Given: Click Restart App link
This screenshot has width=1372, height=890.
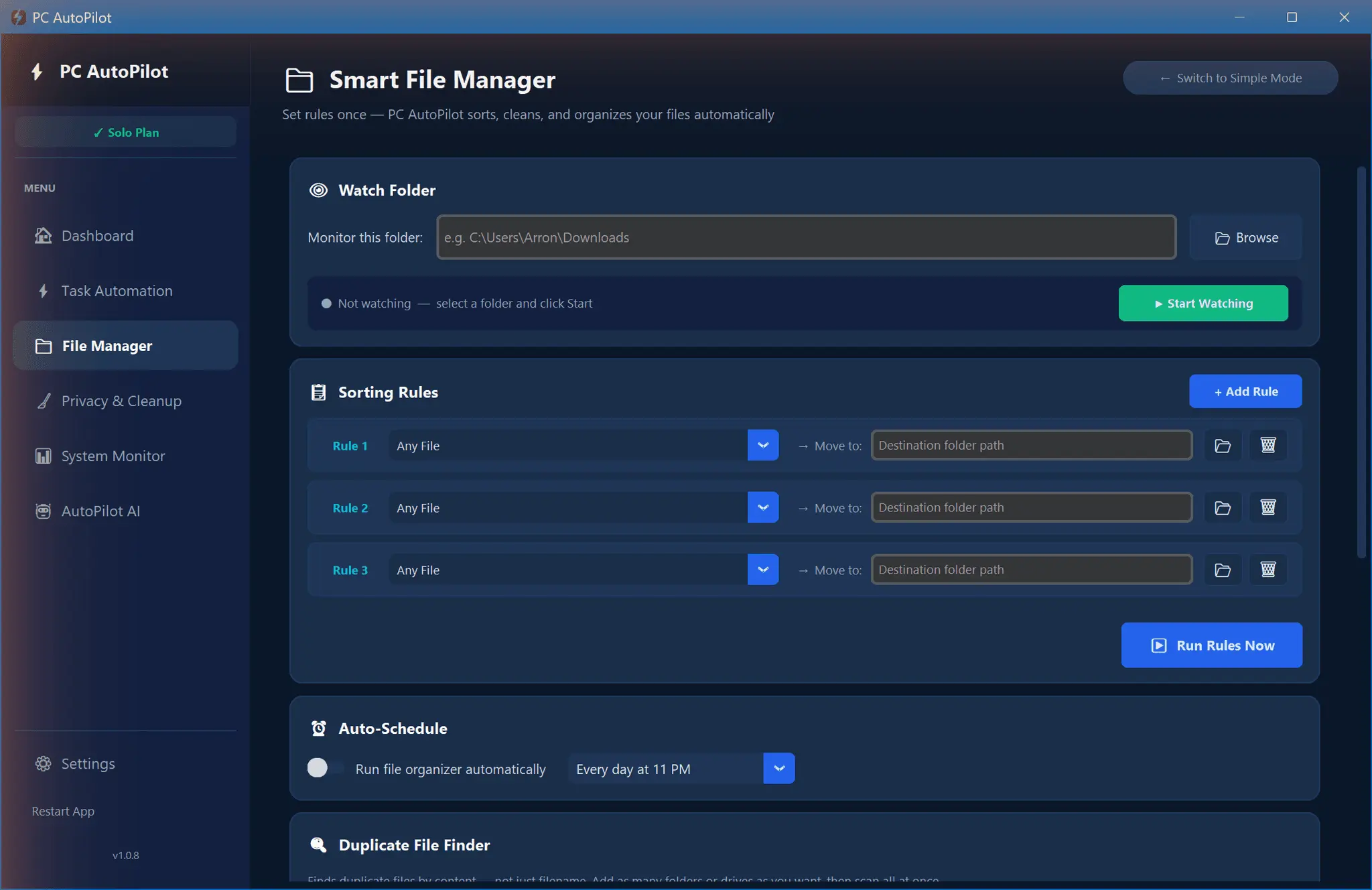Looking at the screenshot, I should 63,811.
